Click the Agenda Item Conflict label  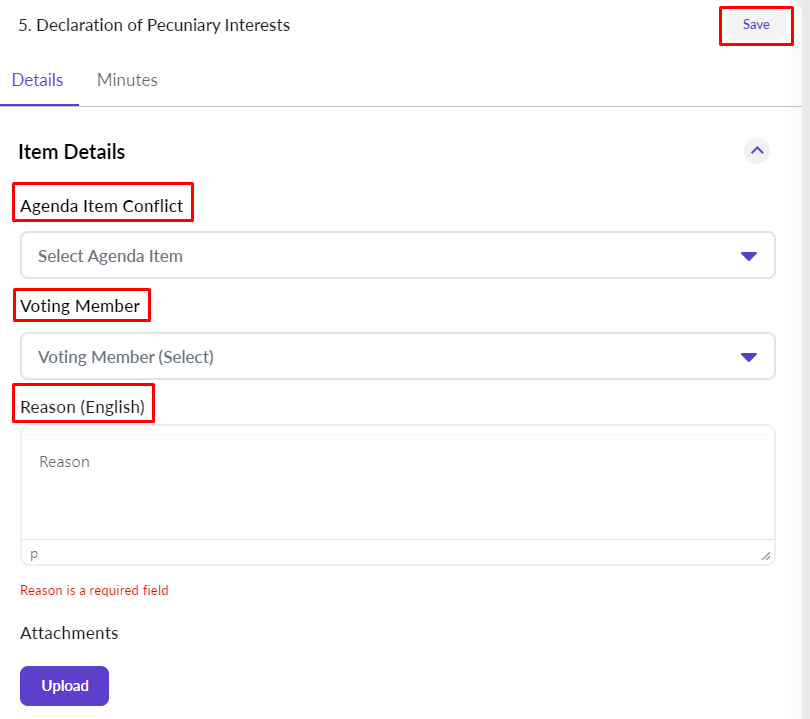(102, 206)
